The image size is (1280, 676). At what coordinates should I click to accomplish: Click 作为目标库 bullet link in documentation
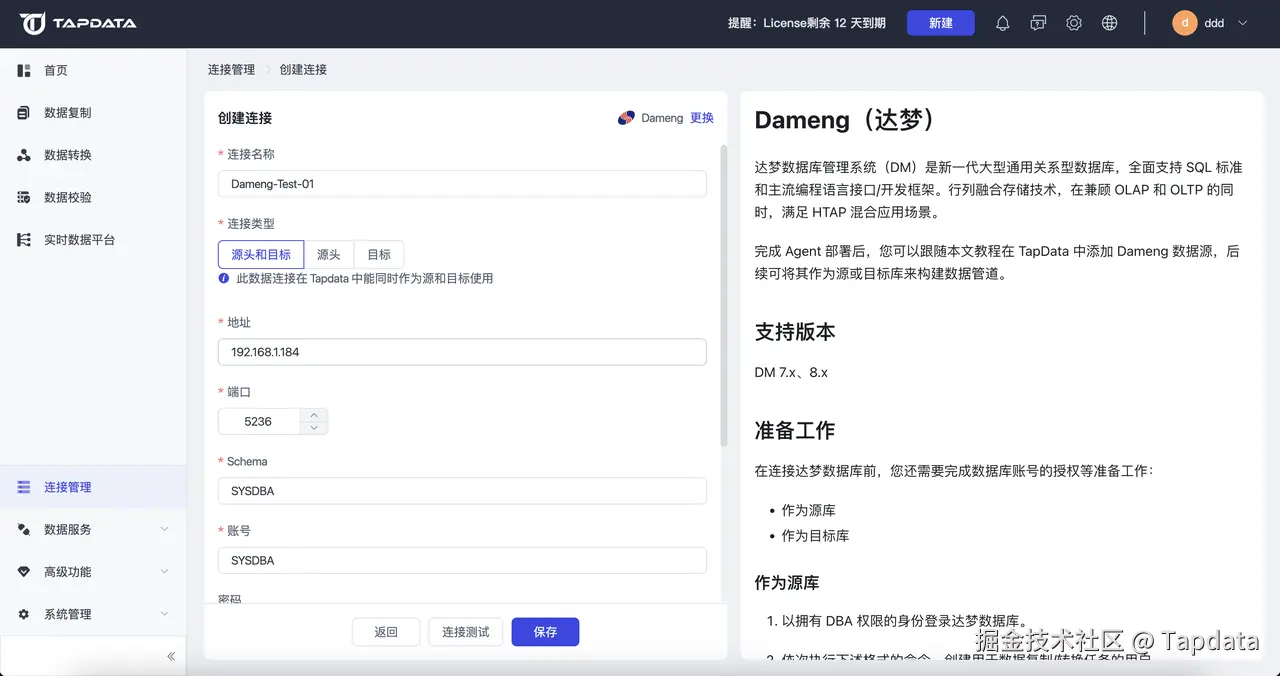tap(816, 536)
